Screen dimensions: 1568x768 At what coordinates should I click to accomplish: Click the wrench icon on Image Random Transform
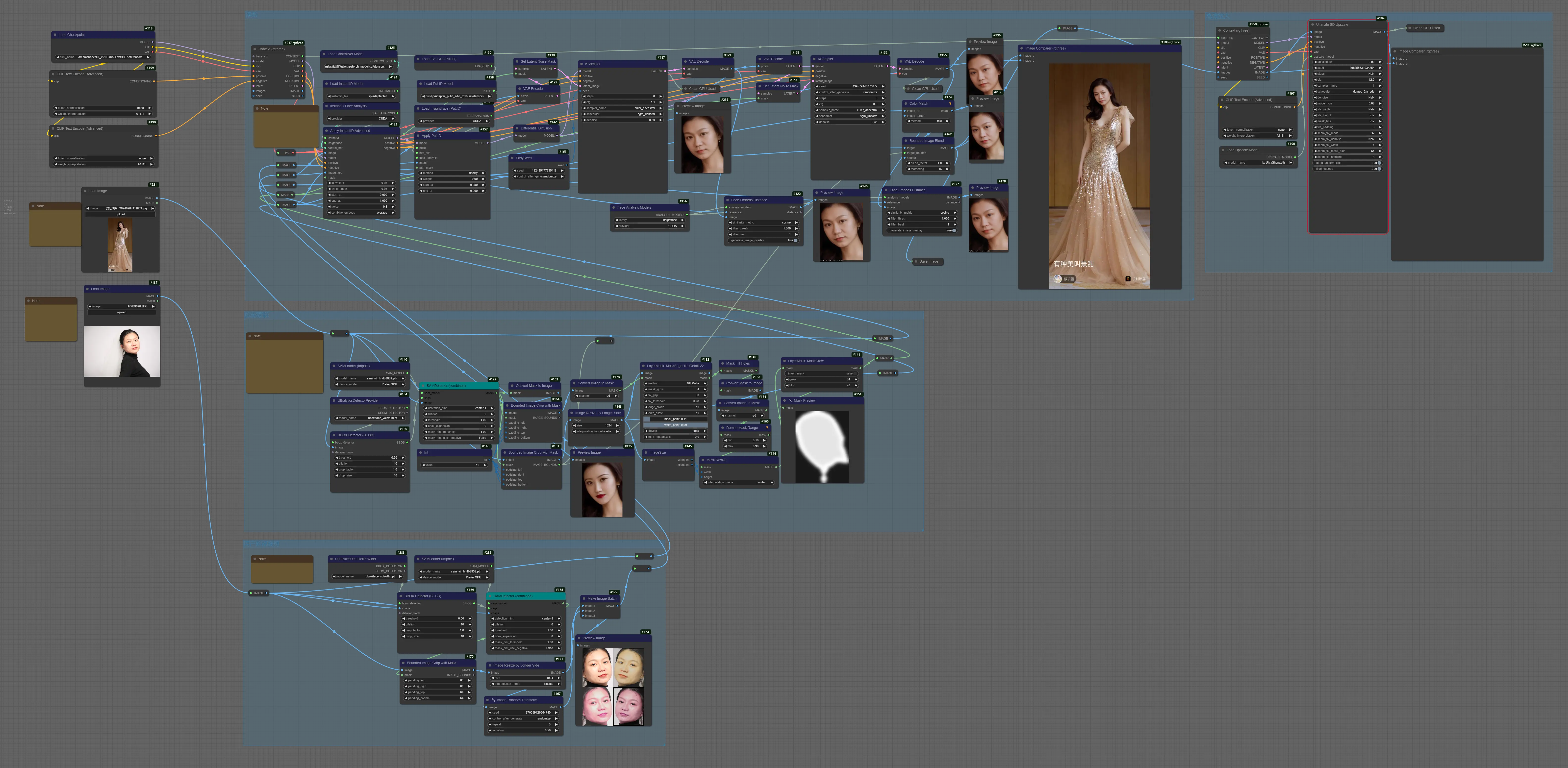pyautogui.click(x=494, y=700)
